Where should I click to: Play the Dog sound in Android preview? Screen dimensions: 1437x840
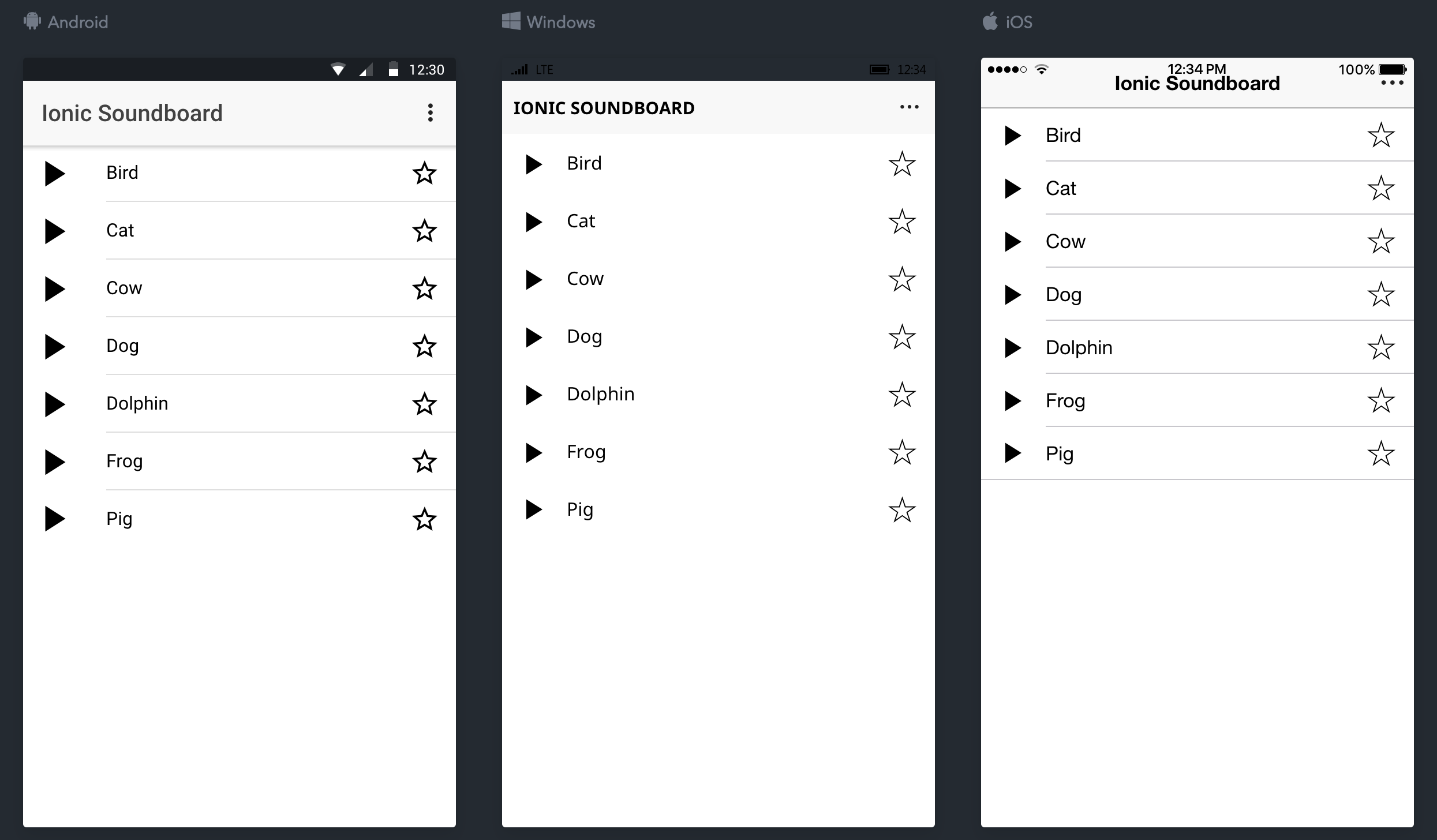pyautogui.click(x=55, y=346)
